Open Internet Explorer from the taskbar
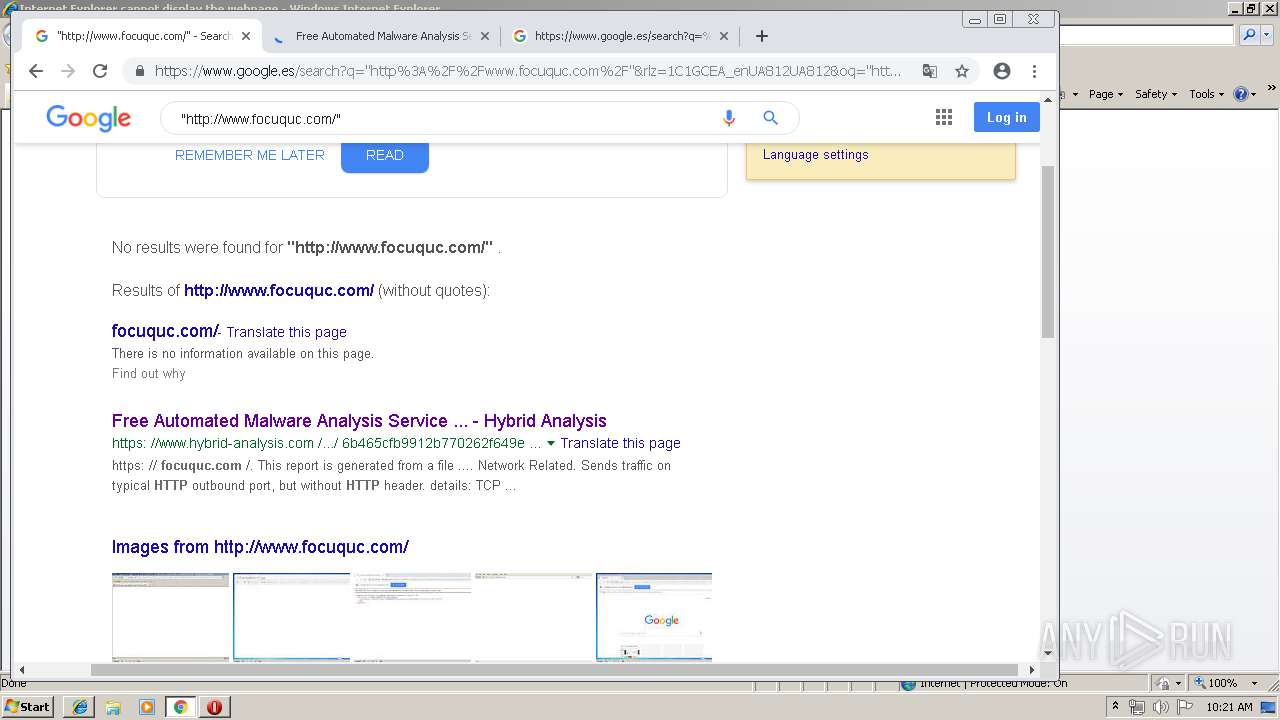Image resolution: width=1280 pixels, height=720 pixels. point(80,707)
